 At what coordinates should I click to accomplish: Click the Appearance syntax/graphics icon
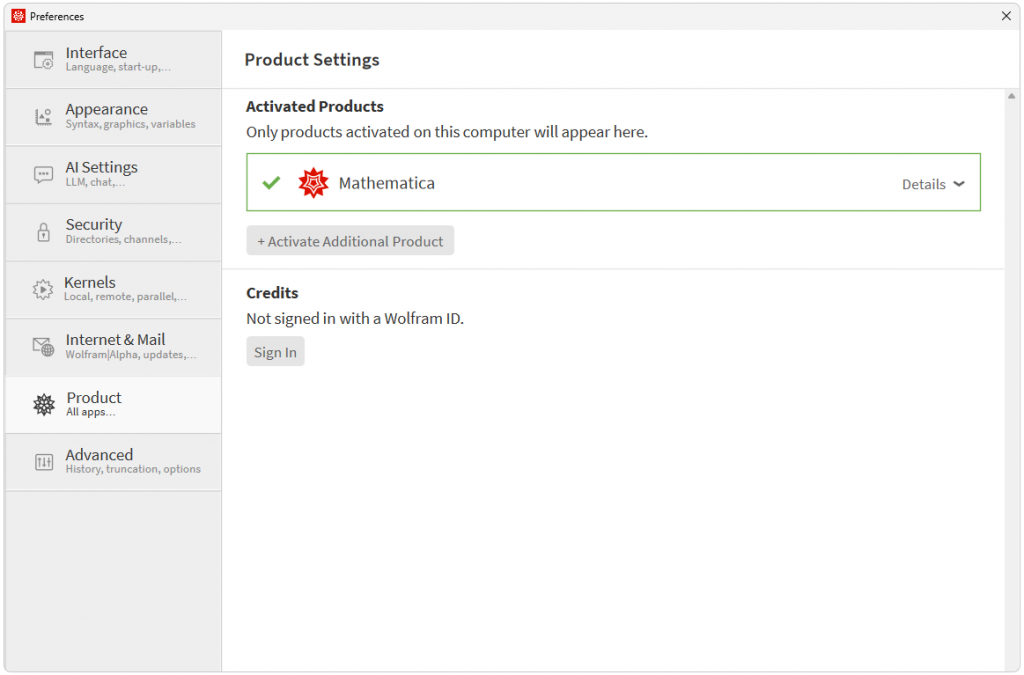click(x=42, y=115)
